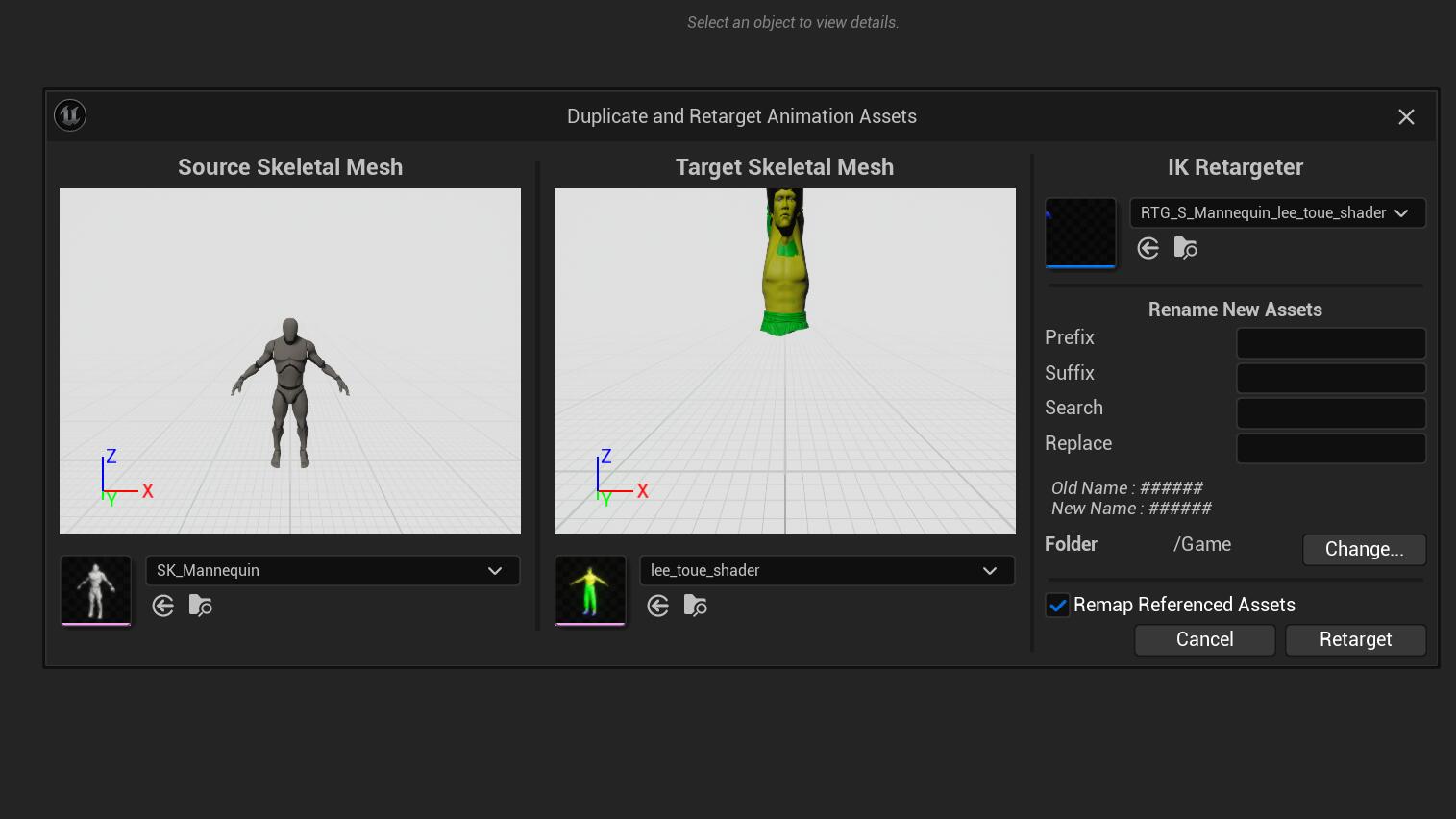Open the lee_toue_shader target mesh dropdown
Viewport: 1456px width, 819px height.
pyautogui.click(x=827, y=570)
